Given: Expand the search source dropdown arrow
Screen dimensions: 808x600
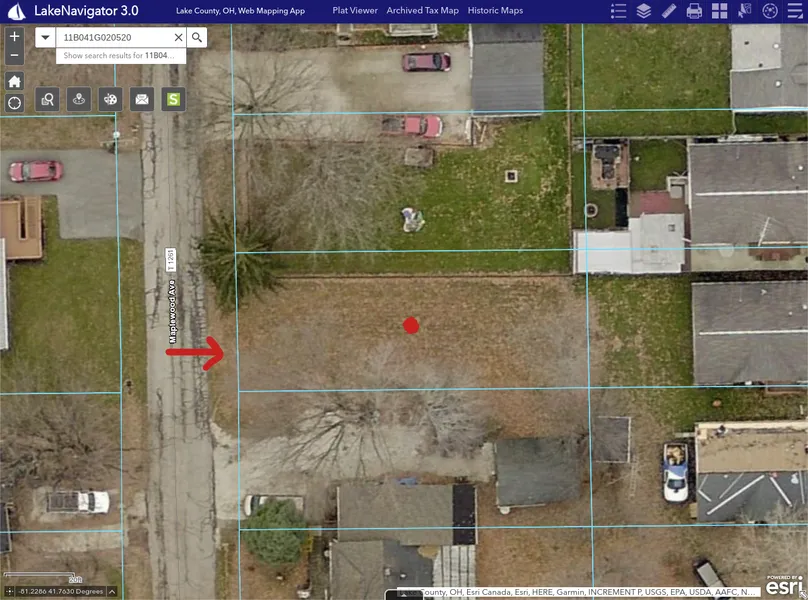Looking at the screenshot, I should pos(45,37).
